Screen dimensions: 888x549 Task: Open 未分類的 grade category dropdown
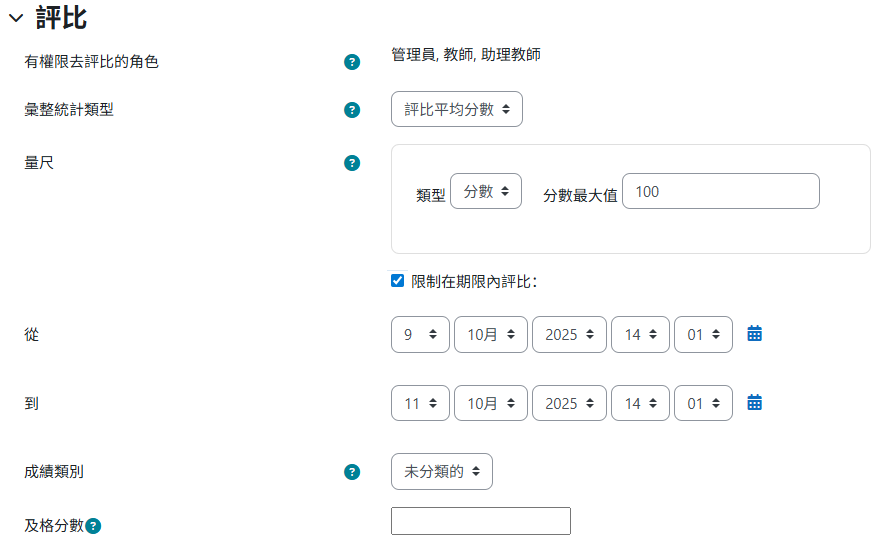tap(441, 471)
